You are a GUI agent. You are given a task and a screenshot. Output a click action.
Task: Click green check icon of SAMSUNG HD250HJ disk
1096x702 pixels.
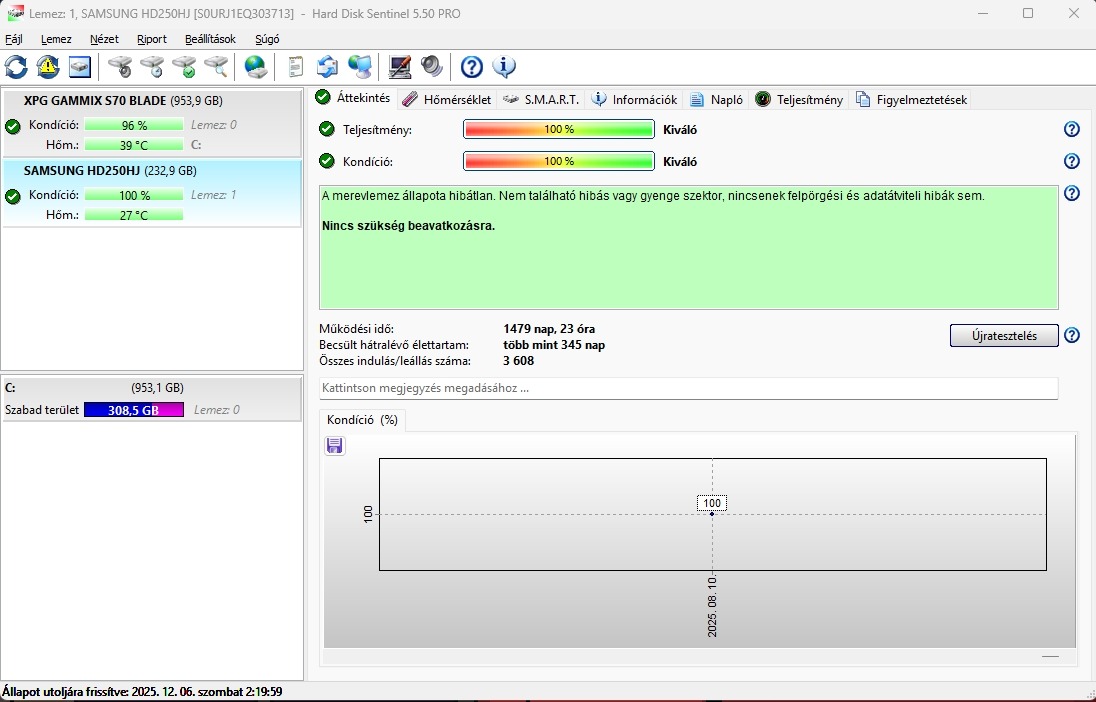[x=13, y=196]
